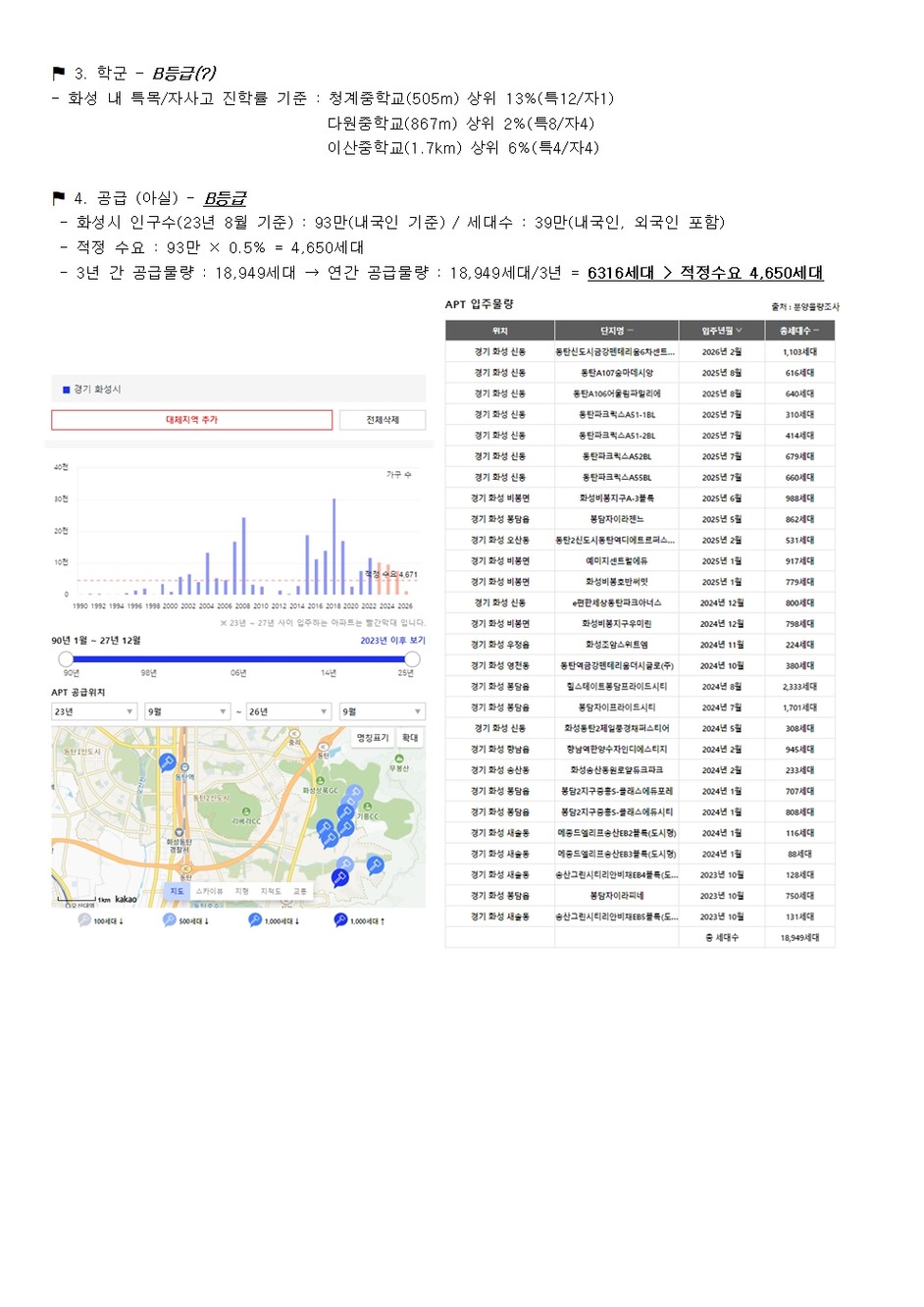Screen dimensions: 924x1307
Task: Click the 2008 bar in supply chart
Action: point(243,555)
